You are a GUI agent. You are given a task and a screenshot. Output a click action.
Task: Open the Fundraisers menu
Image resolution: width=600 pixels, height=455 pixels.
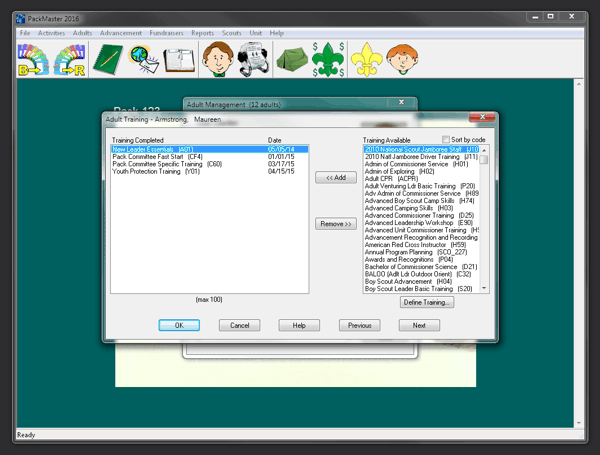(x=166, y=33)
